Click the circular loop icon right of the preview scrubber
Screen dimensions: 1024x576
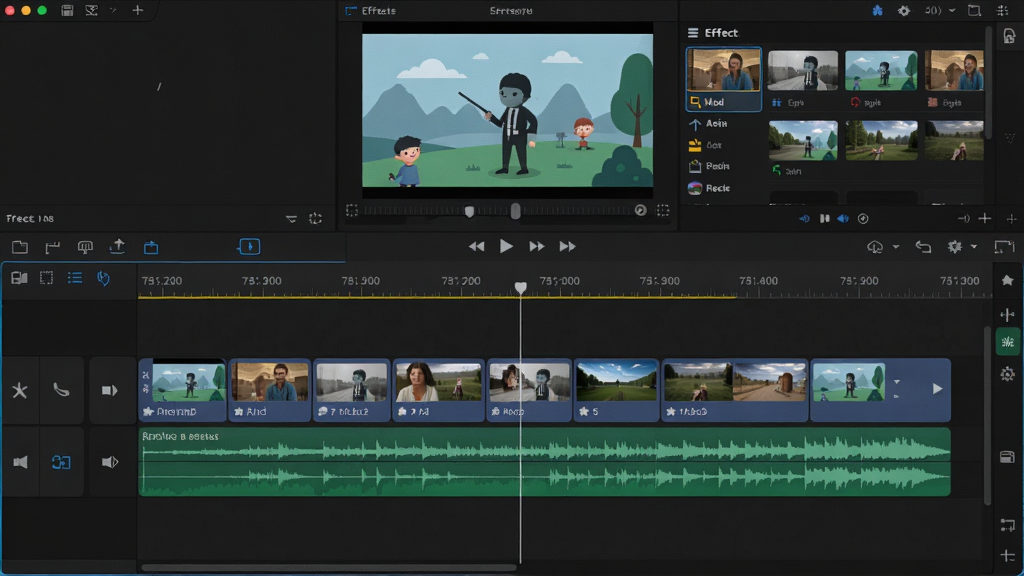pos(641,210)
